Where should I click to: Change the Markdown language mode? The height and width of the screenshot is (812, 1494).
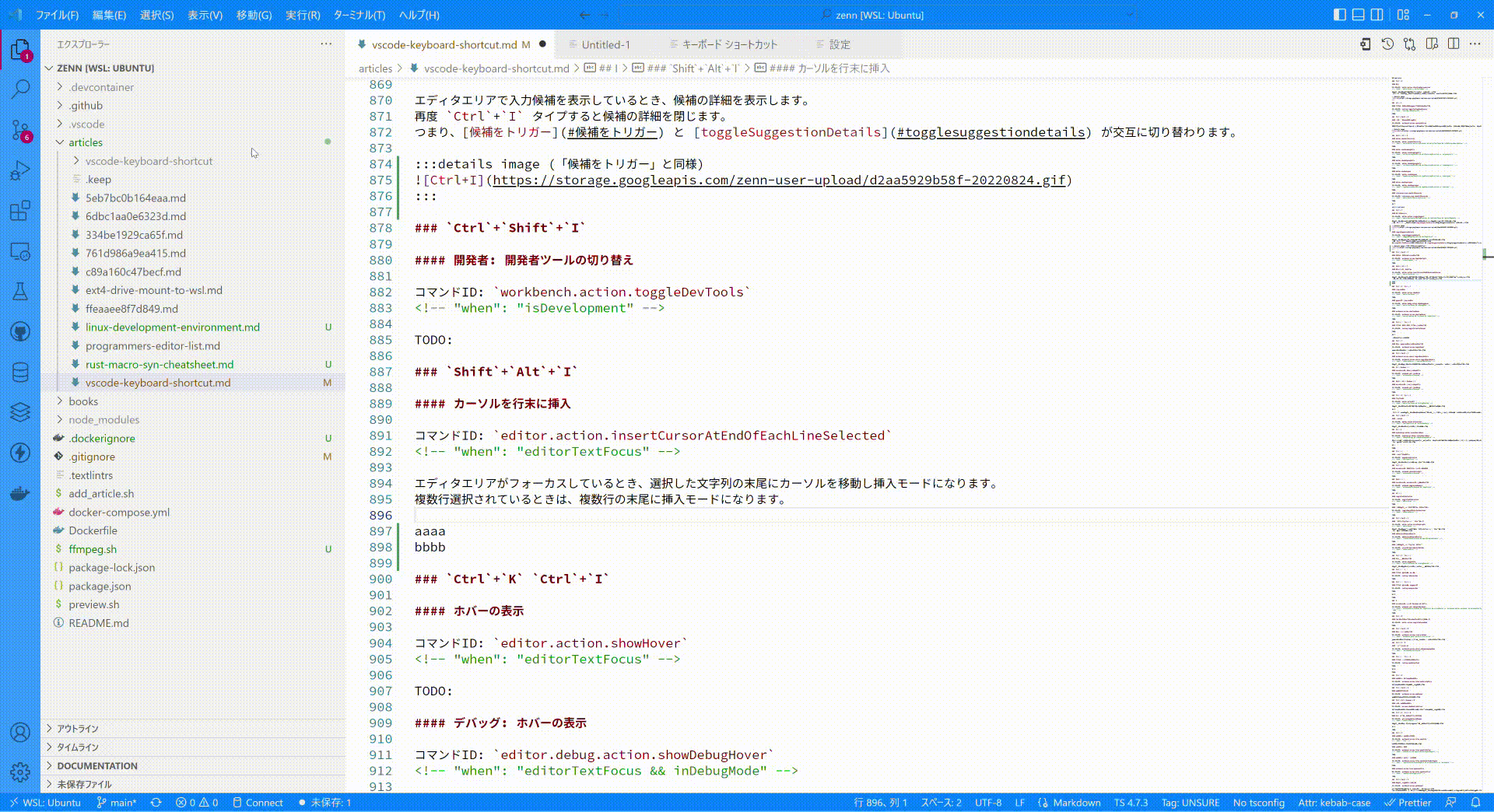tap(1077, 803)
